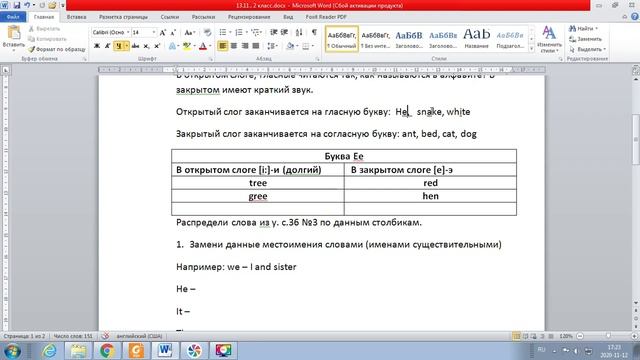This screenshot has height=360, width=640.
Task: Click the Save icon in quick access toolbar
Action: tap(17, 5)
